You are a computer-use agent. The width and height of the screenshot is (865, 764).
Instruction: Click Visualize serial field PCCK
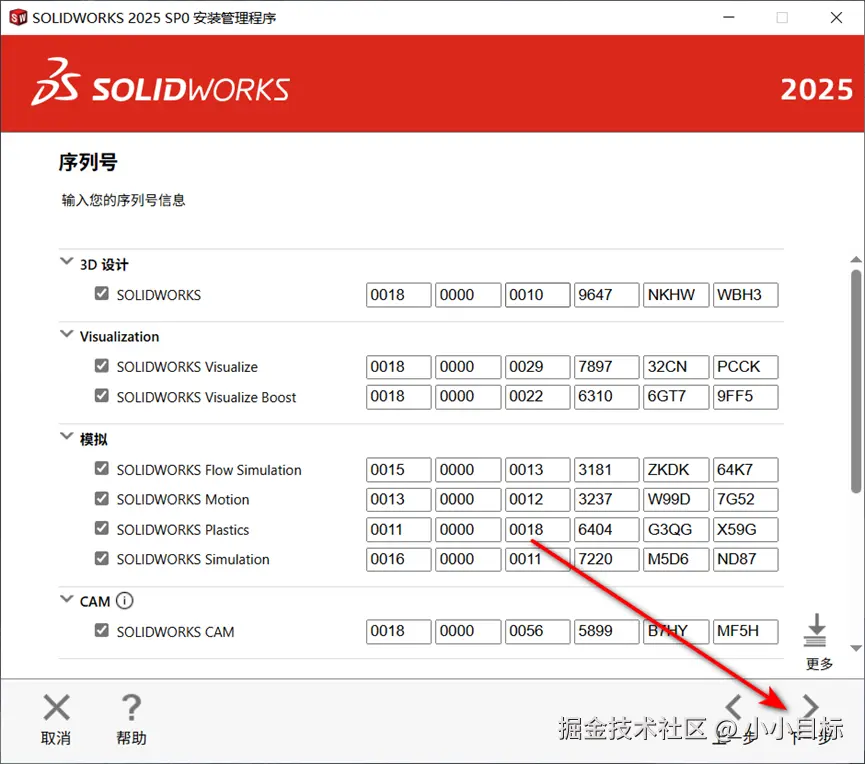[x=745, y=367]
